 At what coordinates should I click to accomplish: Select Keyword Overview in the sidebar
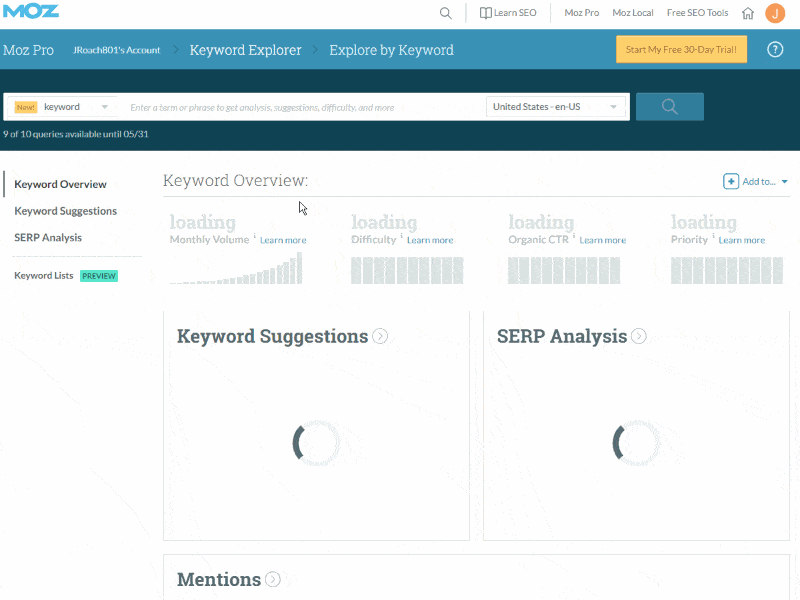tap(62, 184)
